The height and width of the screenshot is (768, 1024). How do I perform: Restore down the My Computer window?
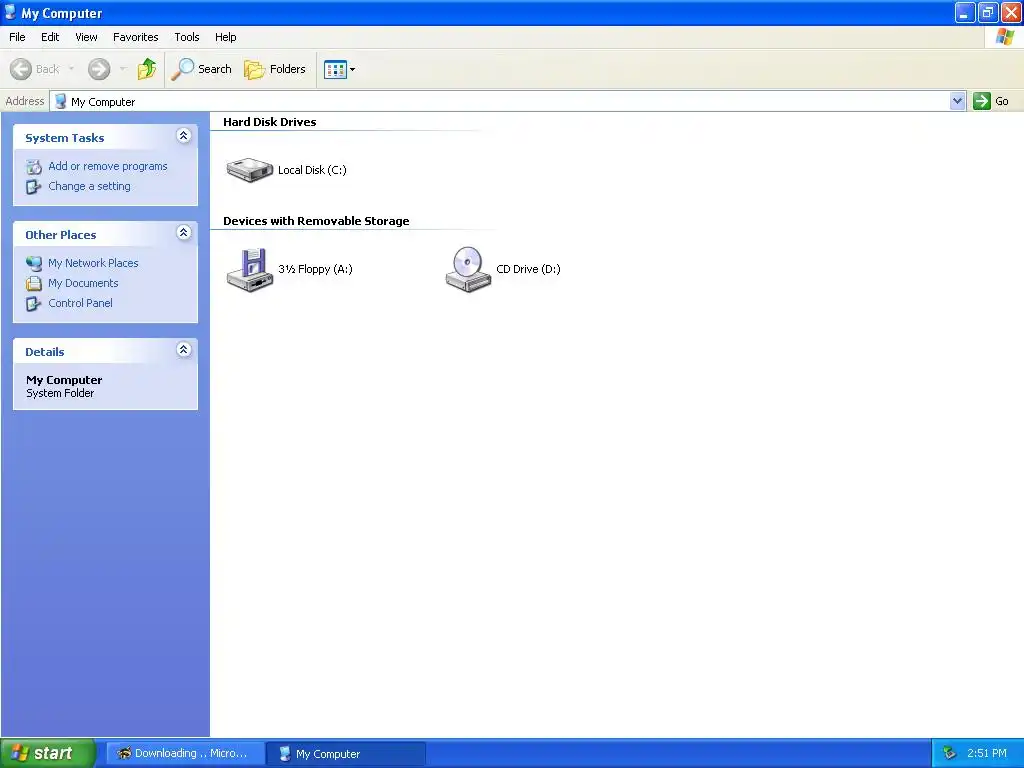click(987, 12)
